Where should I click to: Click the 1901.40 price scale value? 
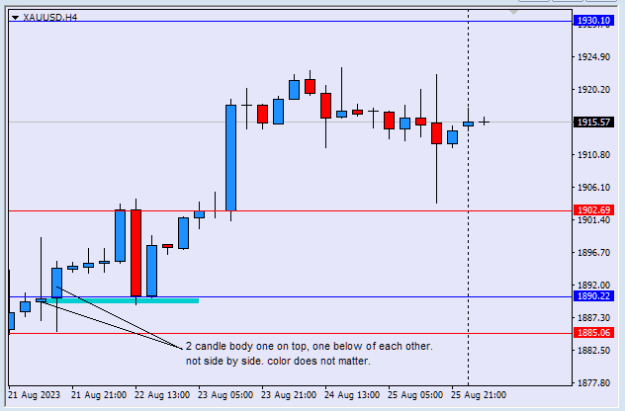point(594,220)
